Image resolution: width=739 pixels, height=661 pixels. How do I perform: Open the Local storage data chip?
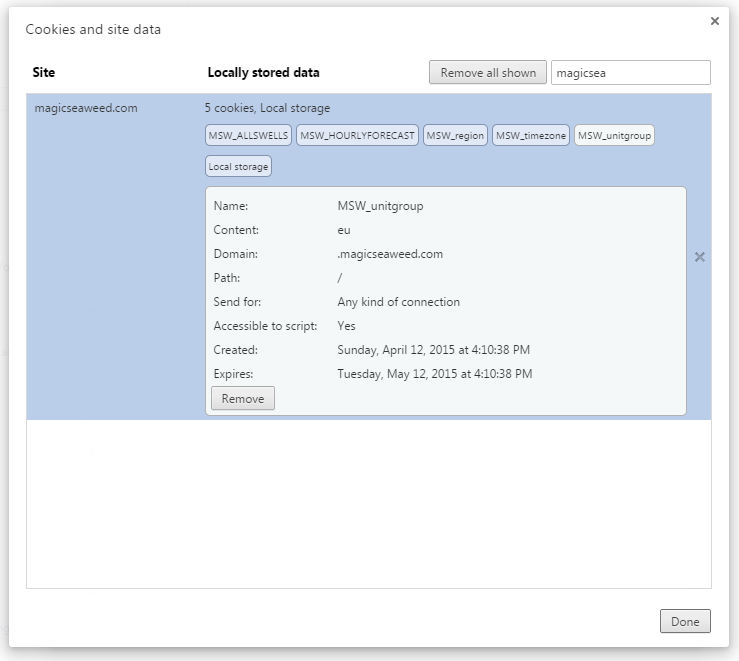[238, 167]
